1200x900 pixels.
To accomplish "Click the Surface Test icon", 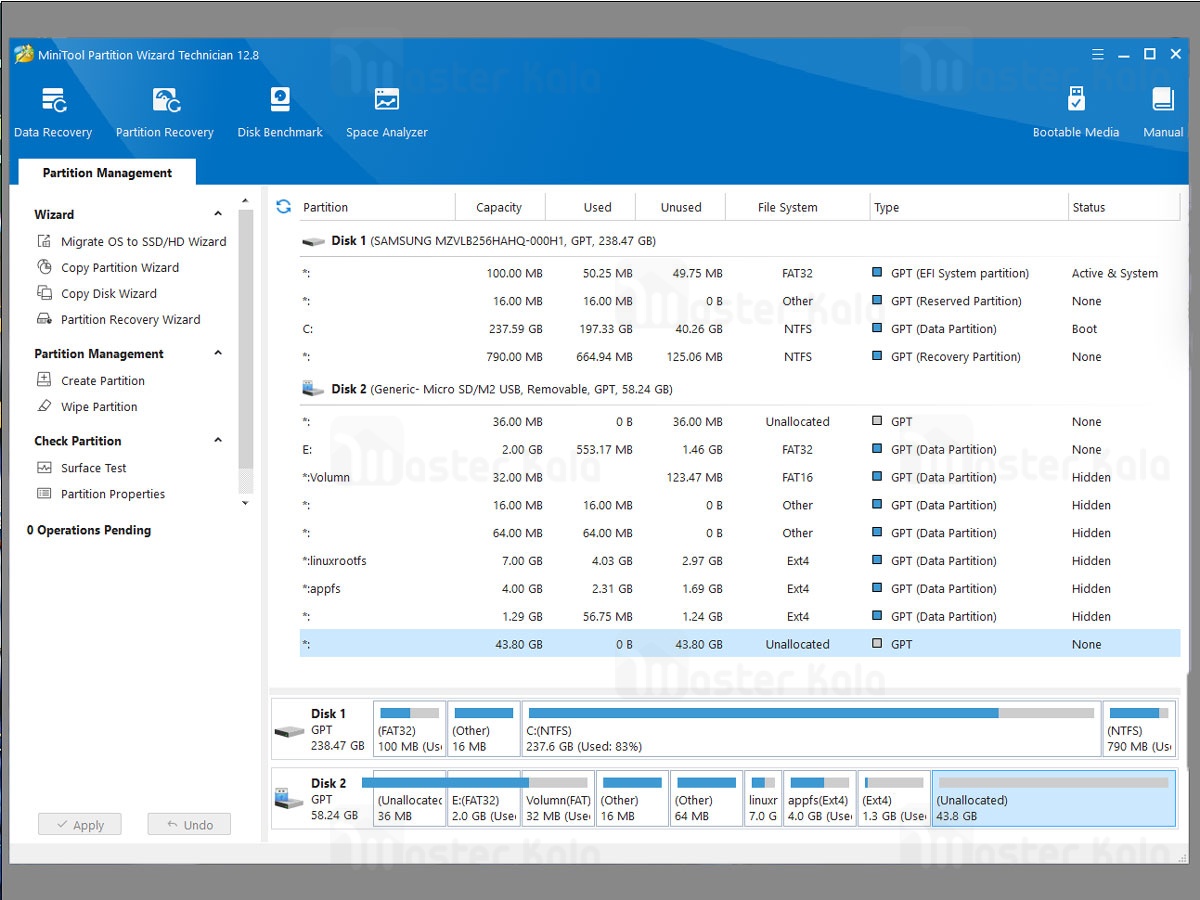I will point(44,467).
